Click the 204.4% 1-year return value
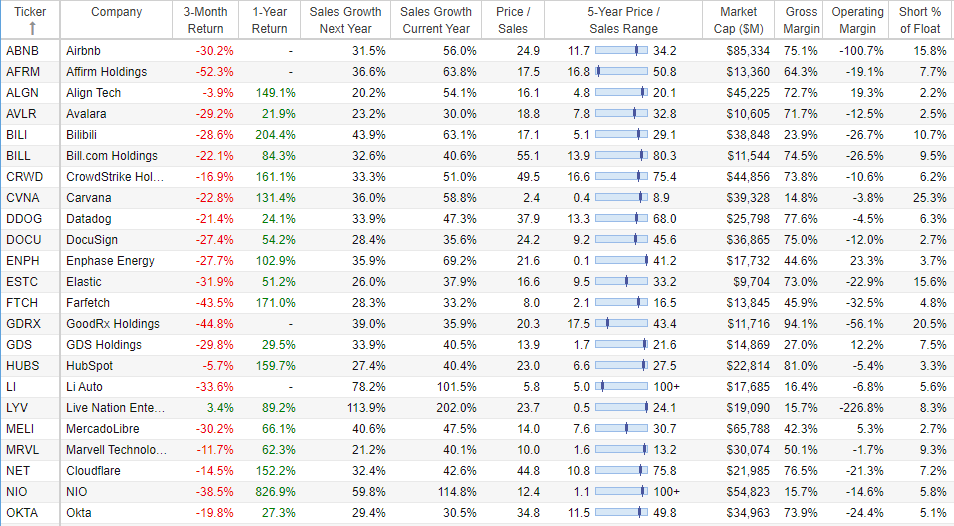The width and height of the screenshot is (954, 526). point(276,135)
